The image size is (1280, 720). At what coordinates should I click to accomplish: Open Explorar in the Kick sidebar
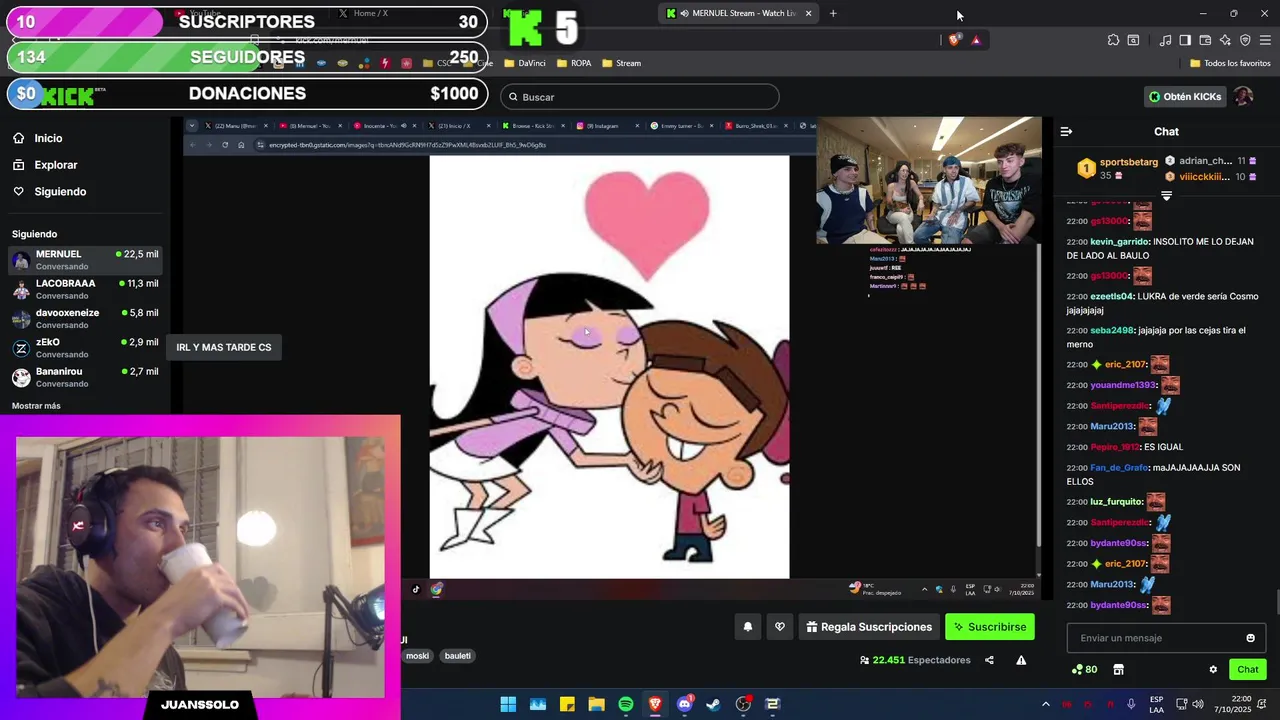pyautogui.click(x=45, y=165)
